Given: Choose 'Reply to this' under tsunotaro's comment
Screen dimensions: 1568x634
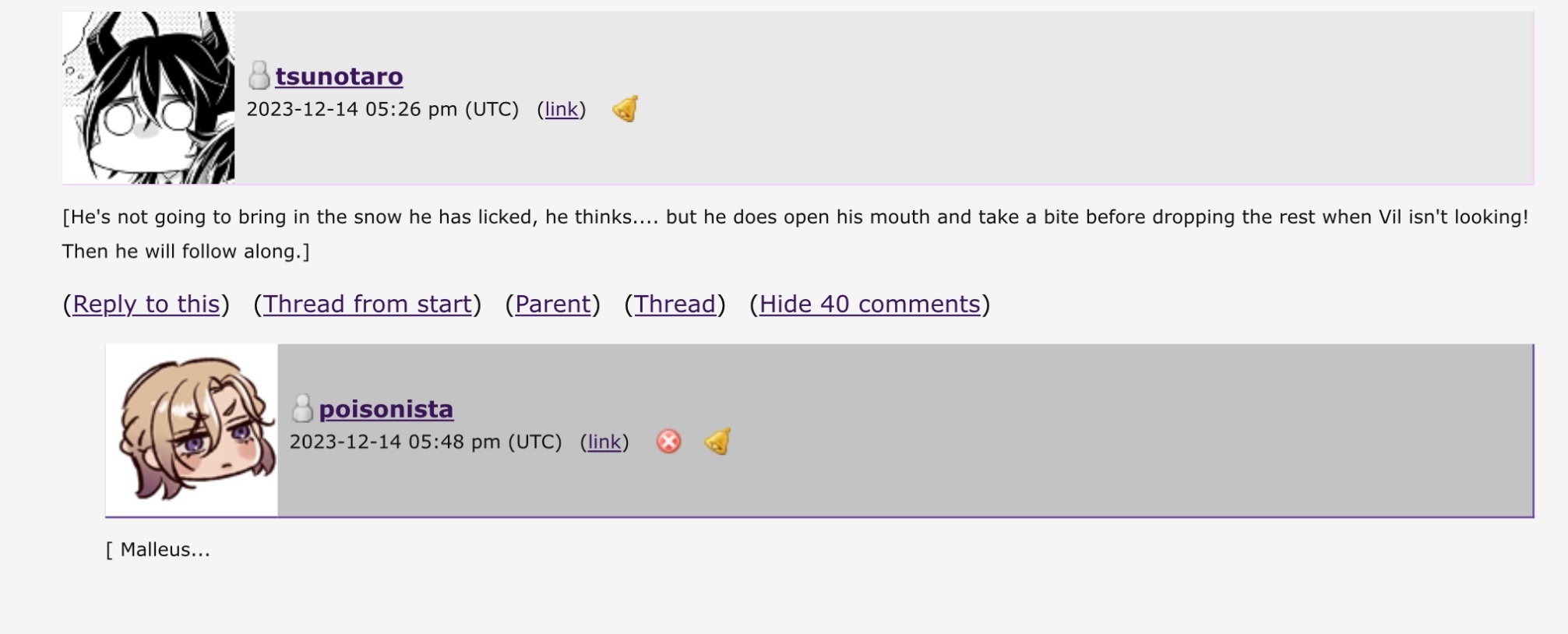Looking at the screenshot, I should click(146, 304).
